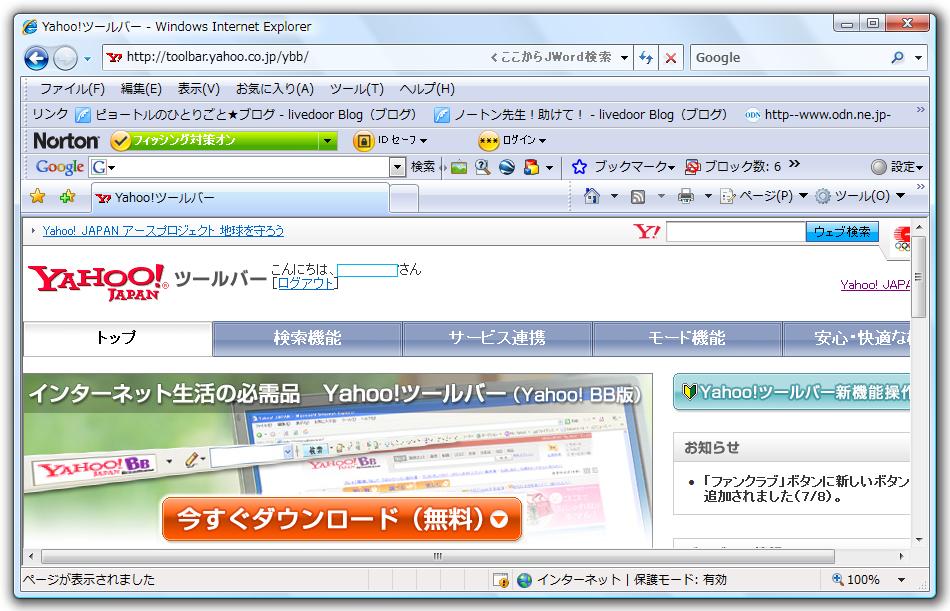Open search provider dropdown arrow

[918, 58]
